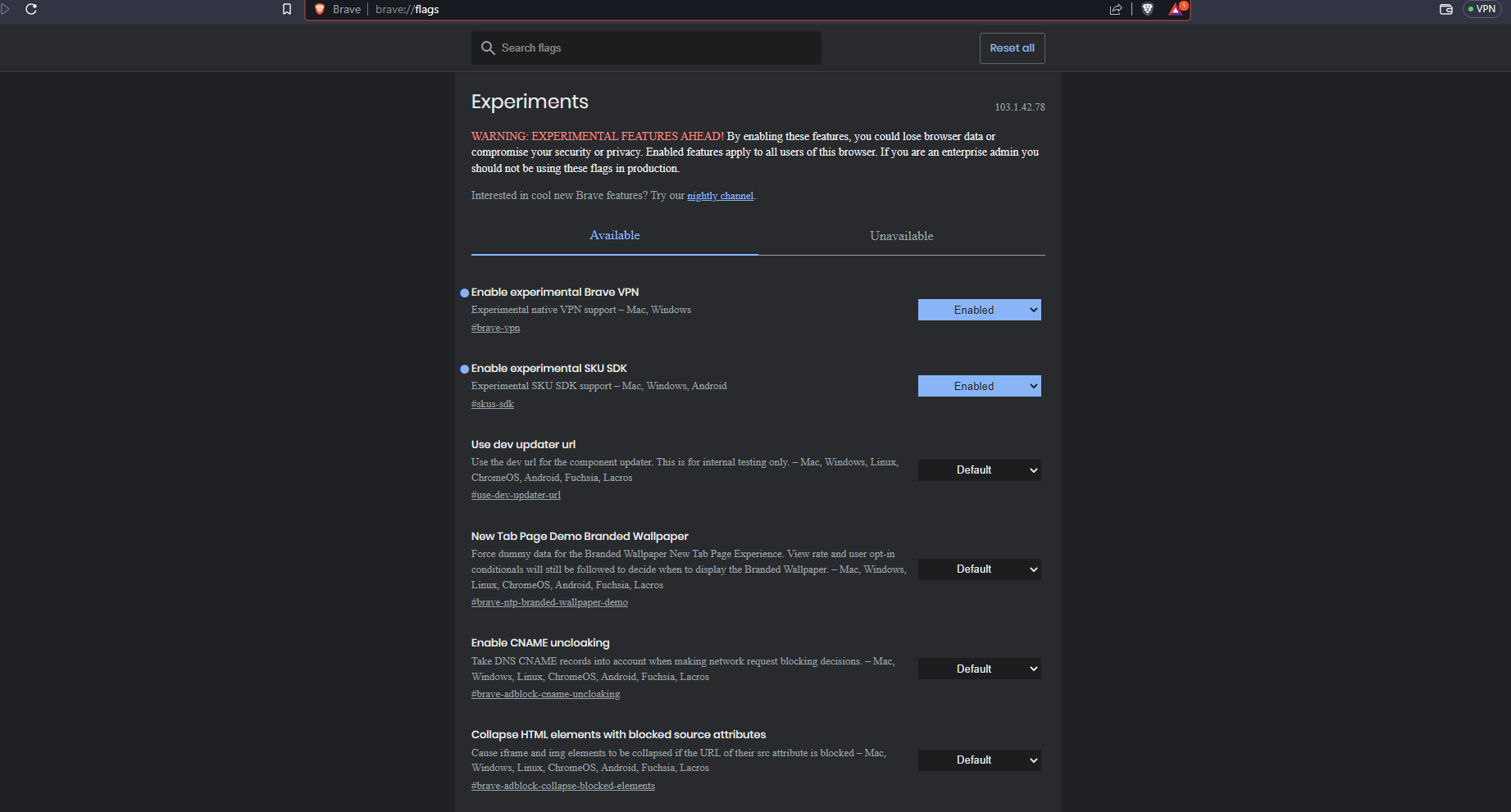Screen dimensions: 1511x812
Task: Open the Default dropdown for Use dev updater url
Action: [979, 470]
